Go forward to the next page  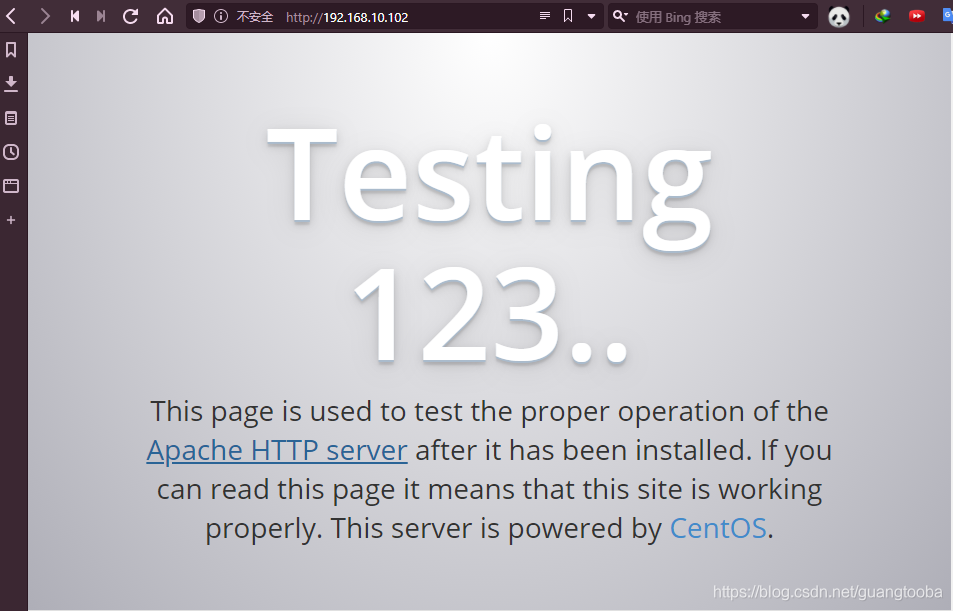[44, 16]
